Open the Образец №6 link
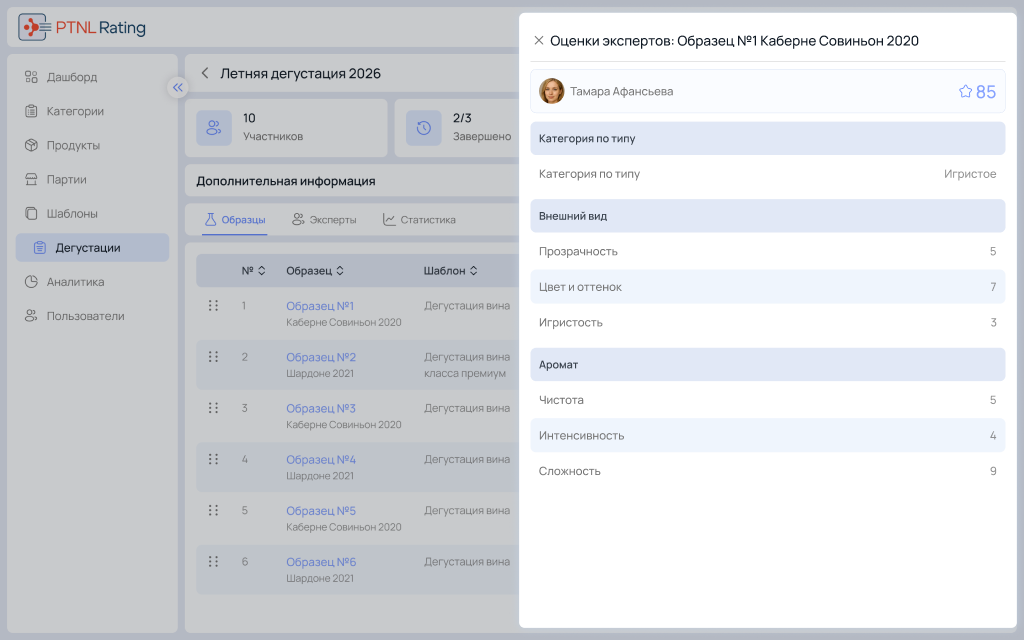 pos(321,562)
